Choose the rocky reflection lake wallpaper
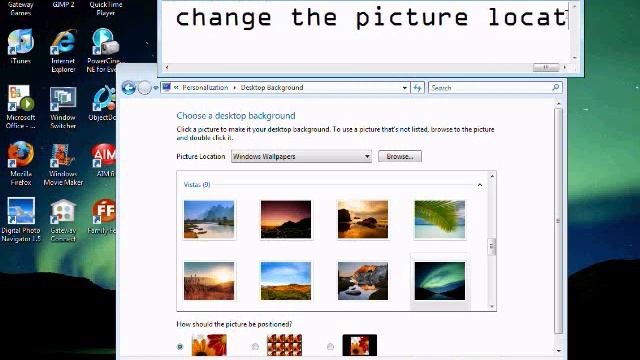The image size is (640, 360). [x=362, y=281]
